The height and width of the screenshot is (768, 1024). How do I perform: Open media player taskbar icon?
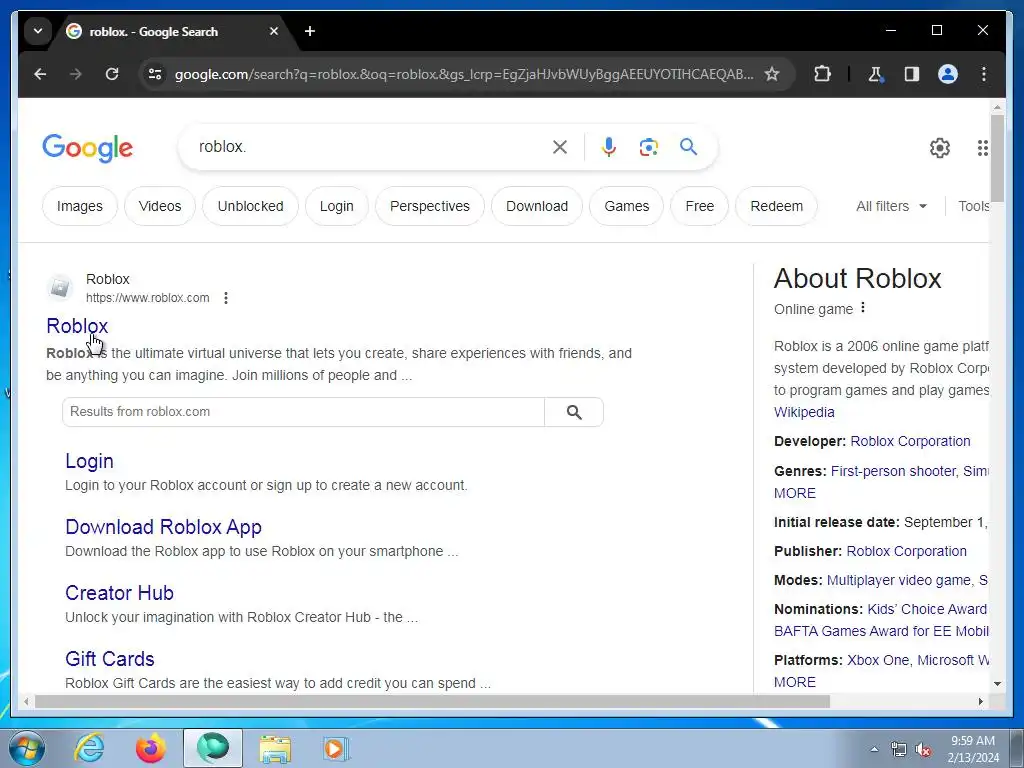(x=336, y=748)
